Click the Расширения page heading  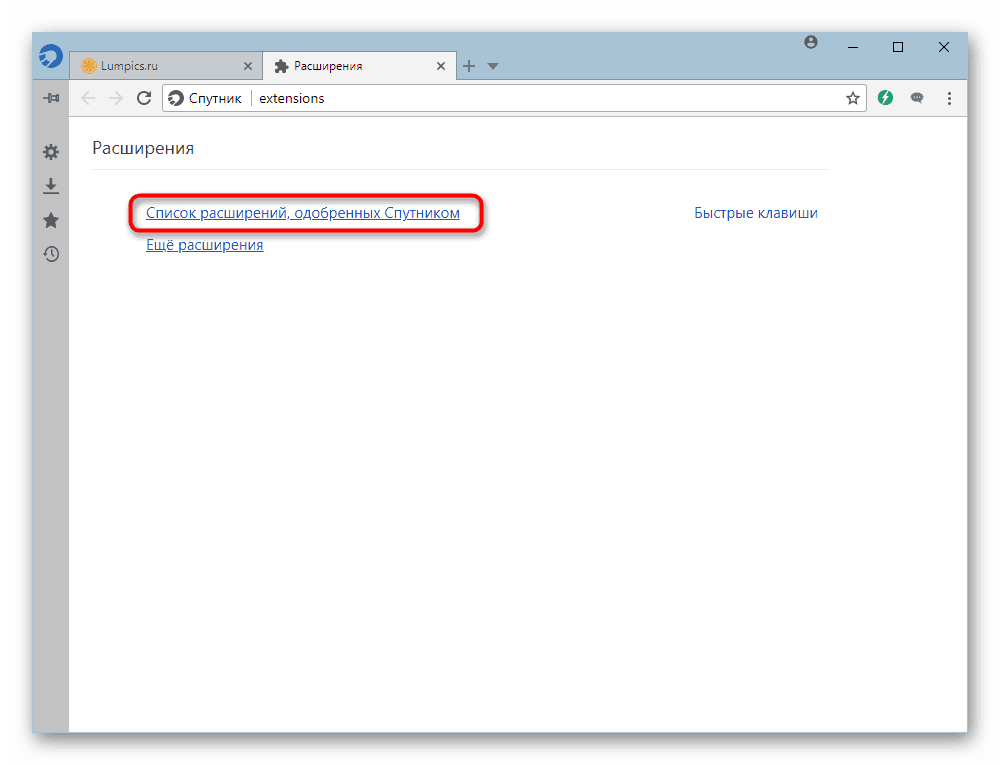pyautogui.click(x=143, y=148)
